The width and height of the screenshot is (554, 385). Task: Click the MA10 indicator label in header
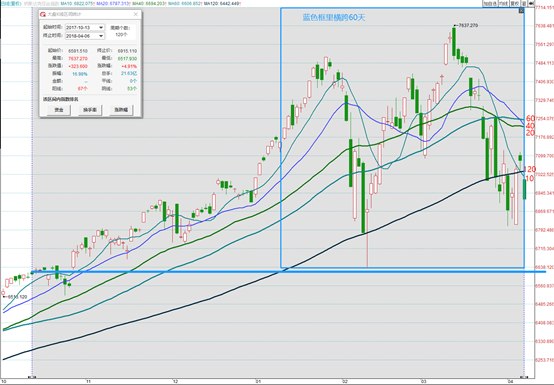77,3
